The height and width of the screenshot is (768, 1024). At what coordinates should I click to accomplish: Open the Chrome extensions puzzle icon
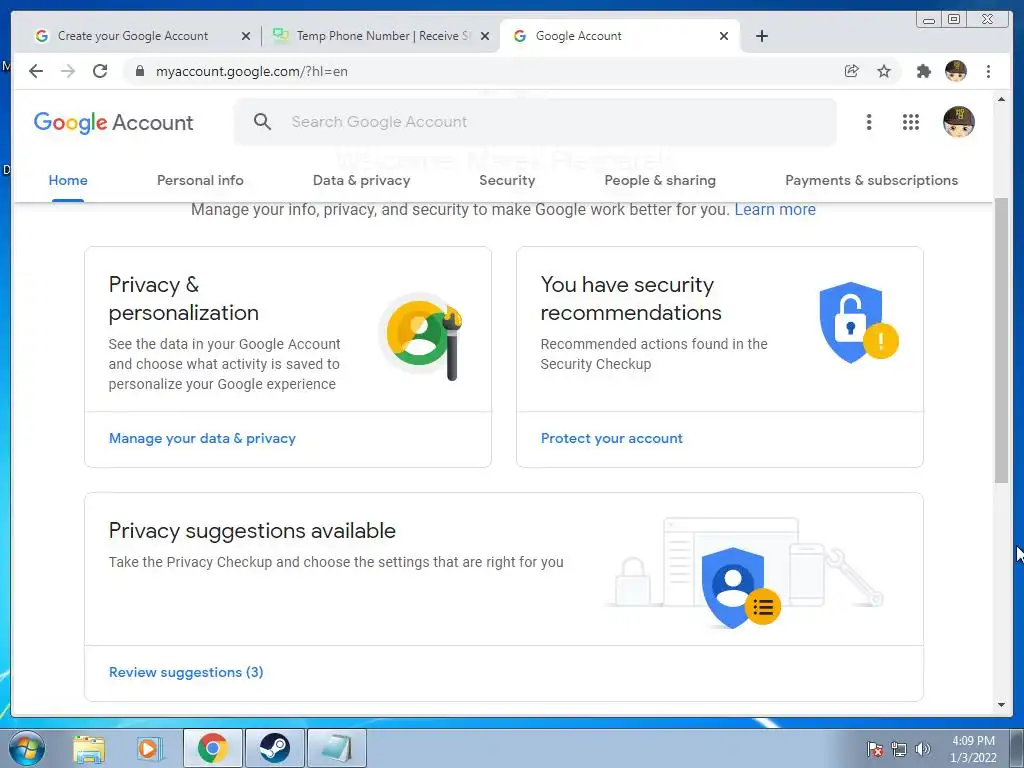[x=923, y=71]
